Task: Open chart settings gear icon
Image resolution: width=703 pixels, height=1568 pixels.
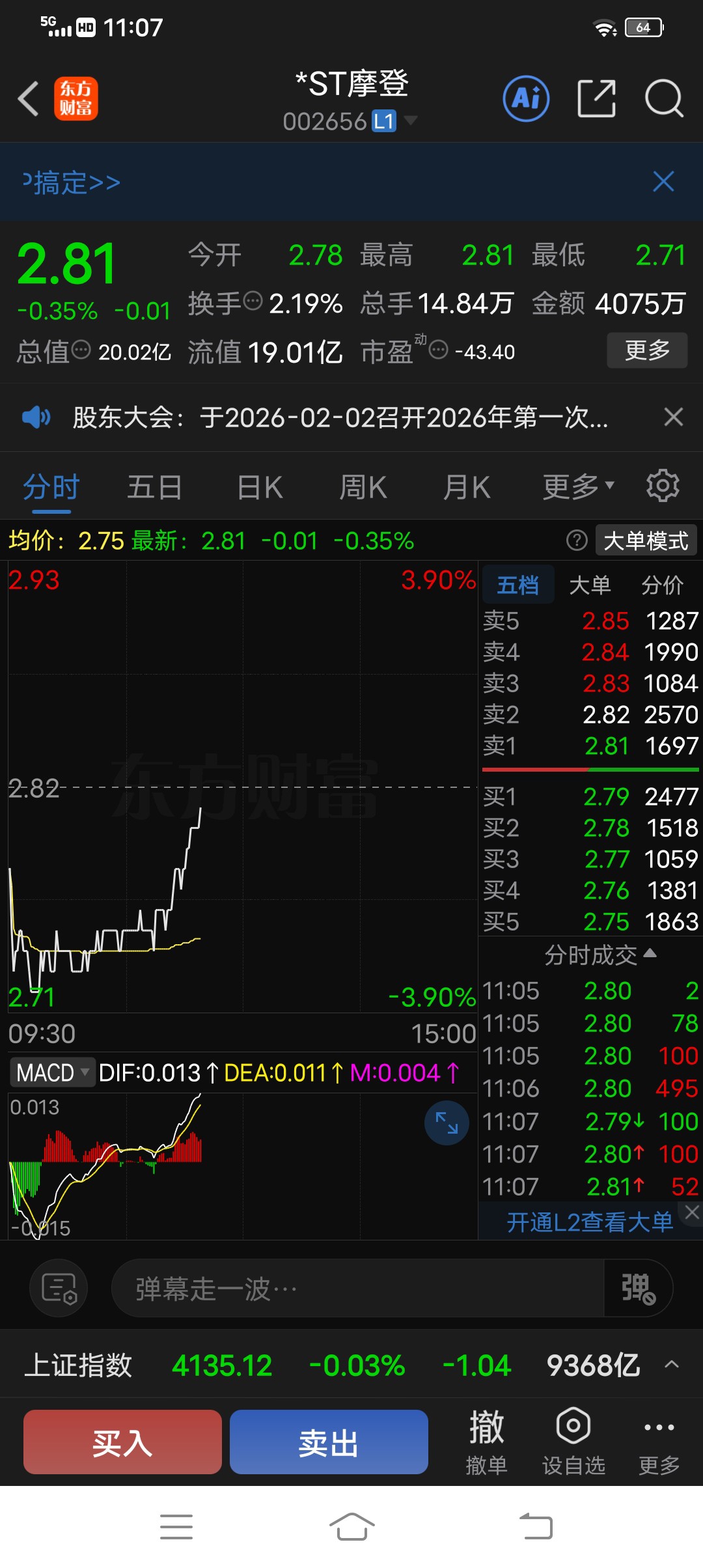Action: coord(663,486)
